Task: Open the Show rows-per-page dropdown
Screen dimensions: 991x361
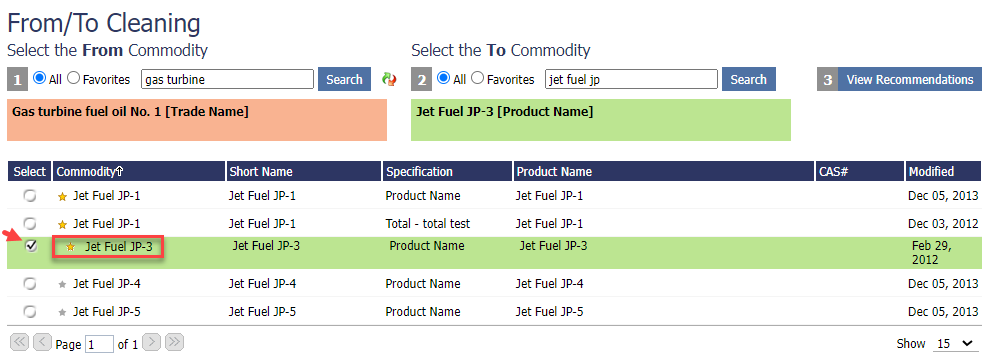Action: point(954,344)
